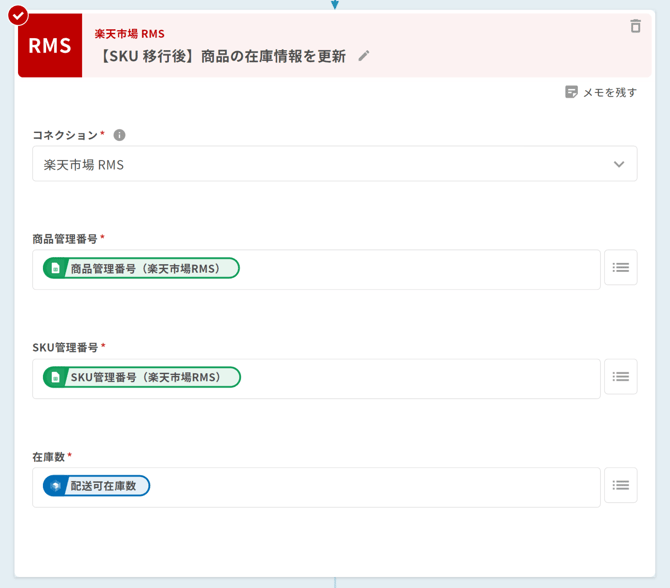Open the list picker for 在庫数
The width and height of the screenshot is (670, 588).
pyautogui.click(x=620, y=486)
